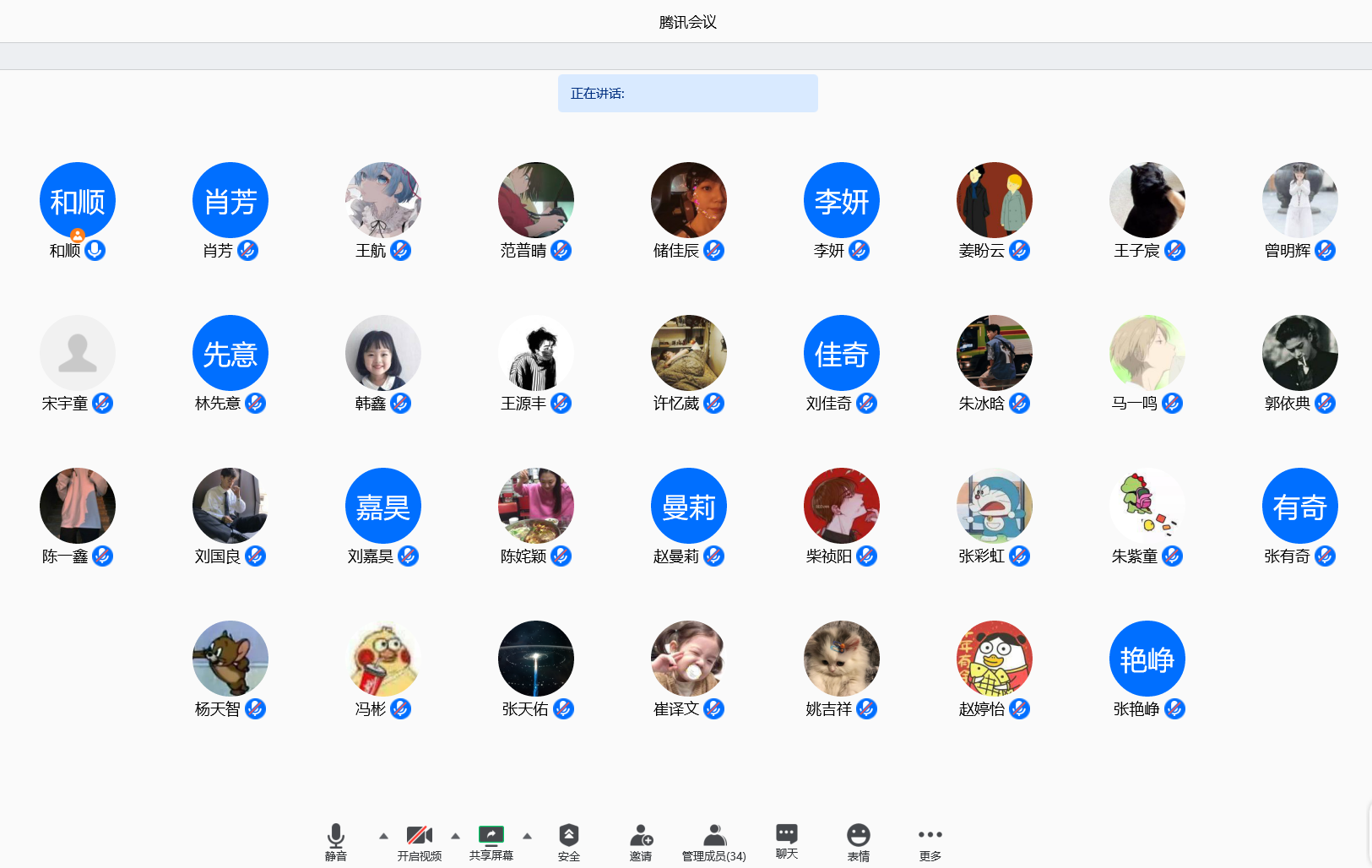
Task: Click the 正在讲话 speaker status bar
Action: click(x=687, y=93)
